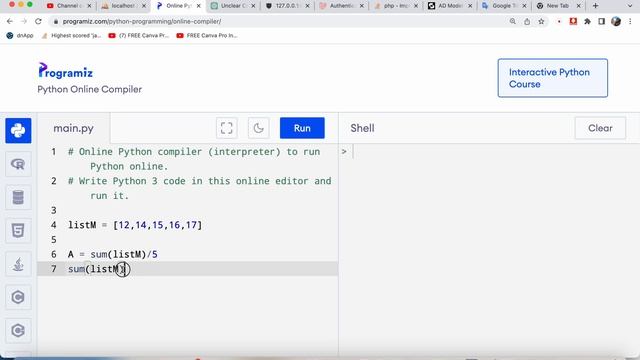The image size is (640, 360).
Task: Toggle the browser side panel icon
Action: (602, 21)
